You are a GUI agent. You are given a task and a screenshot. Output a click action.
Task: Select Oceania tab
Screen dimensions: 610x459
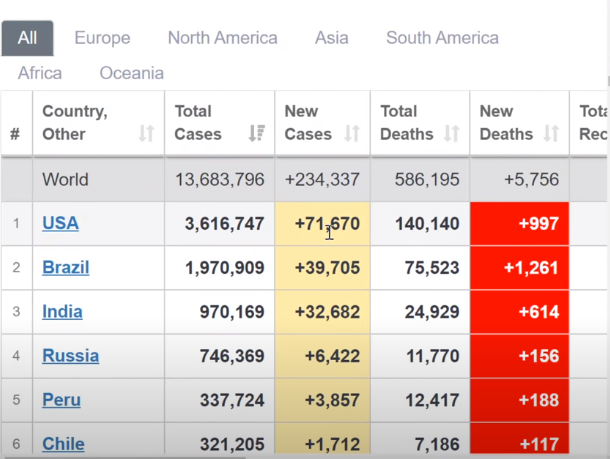pos(131,73)
